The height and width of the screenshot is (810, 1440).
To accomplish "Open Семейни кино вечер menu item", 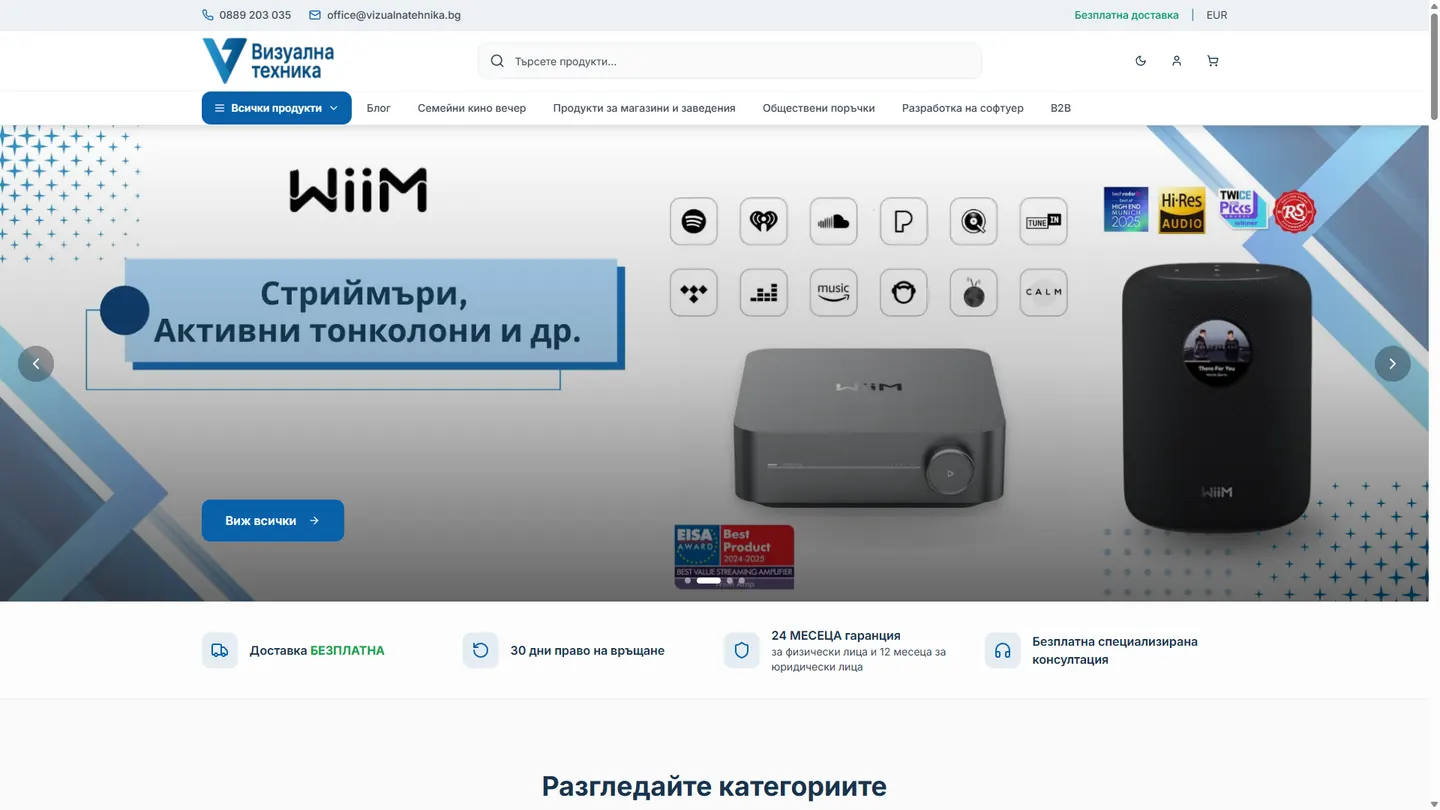I will coord(471,108).
